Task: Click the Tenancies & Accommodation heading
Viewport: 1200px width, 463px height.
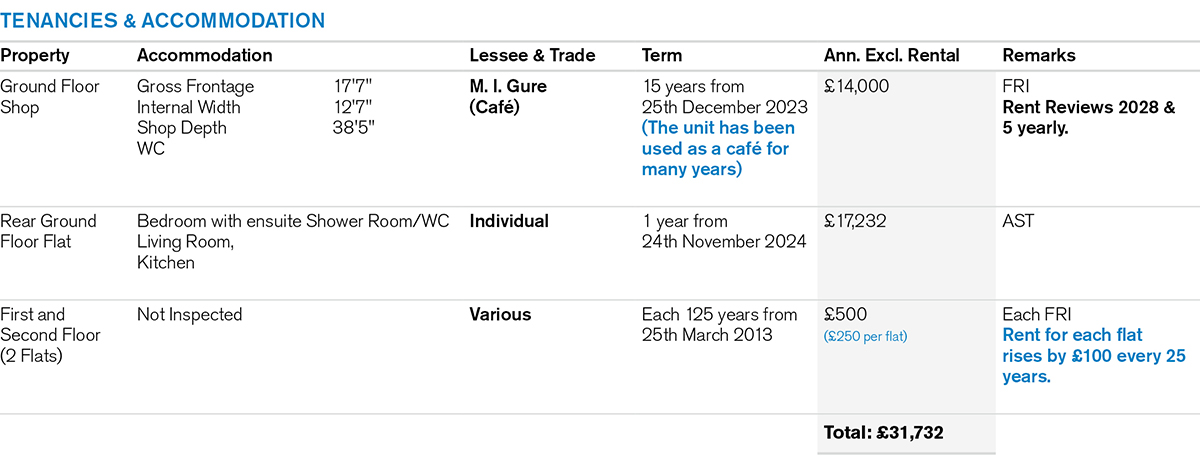Action: click(162, 20)
